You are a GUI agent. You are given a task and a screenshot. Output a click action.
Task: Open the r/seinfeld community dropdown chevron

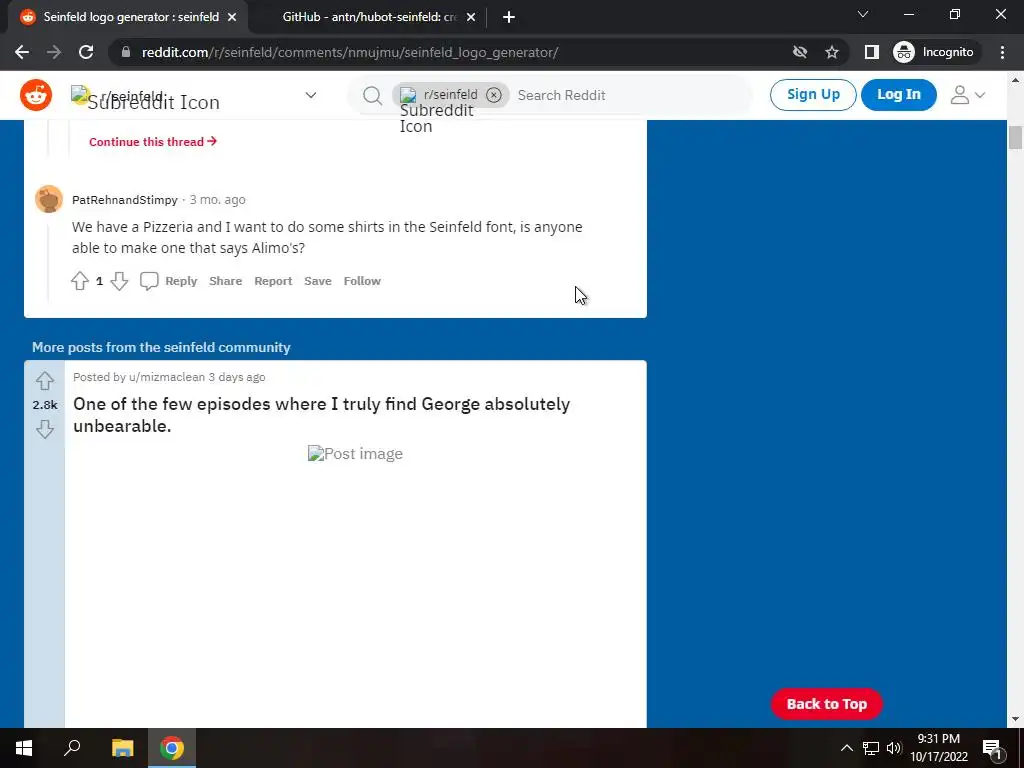point(311,95)
